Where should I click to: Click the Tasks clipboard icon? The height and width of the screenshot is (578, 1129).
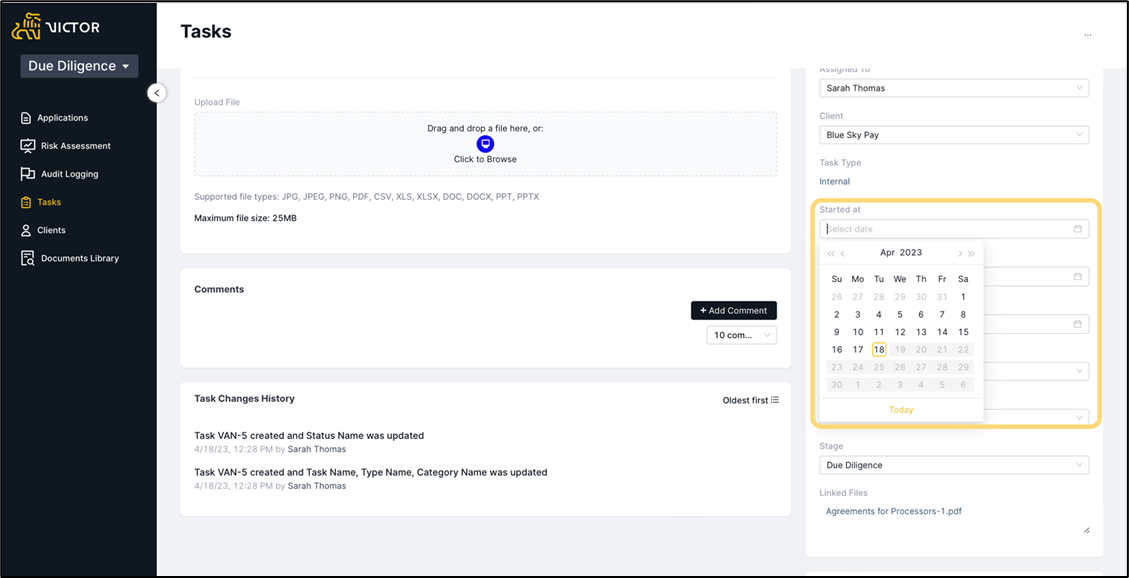(26, 202)
